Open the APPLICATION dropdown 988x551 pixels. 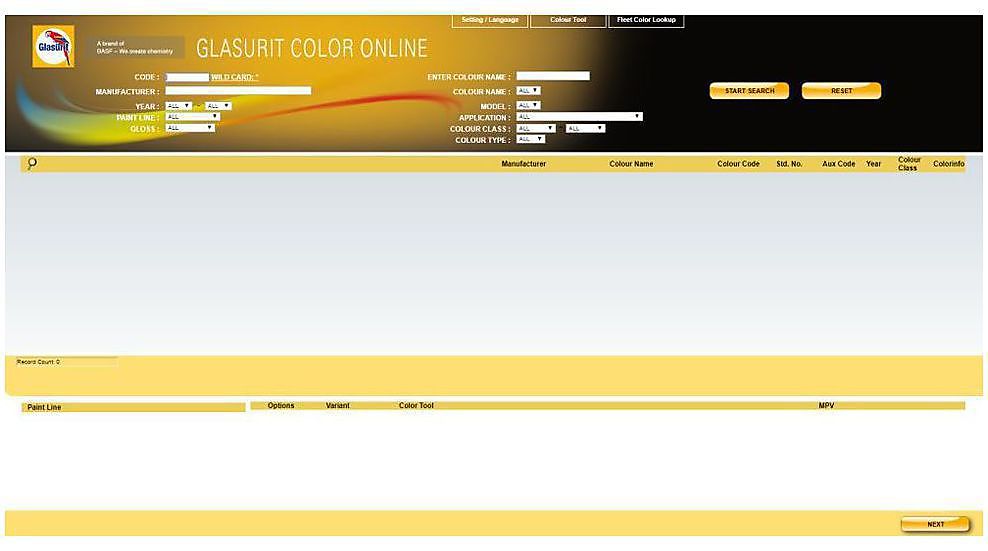pos(580,117)
